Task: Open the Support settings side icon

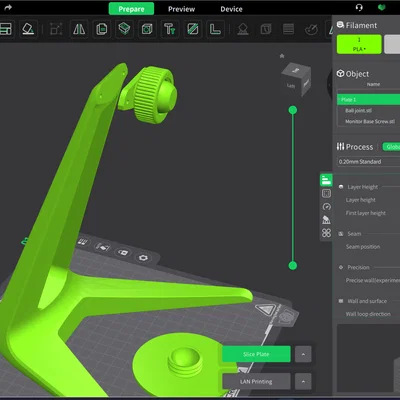Action: pos(326,220)
